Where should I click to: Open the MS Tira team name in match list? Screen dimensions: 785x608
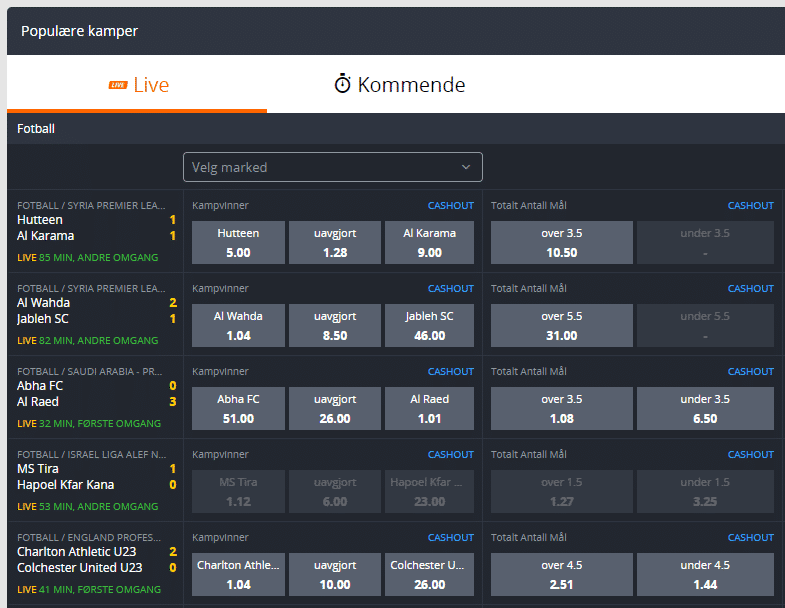click(38, 469)
